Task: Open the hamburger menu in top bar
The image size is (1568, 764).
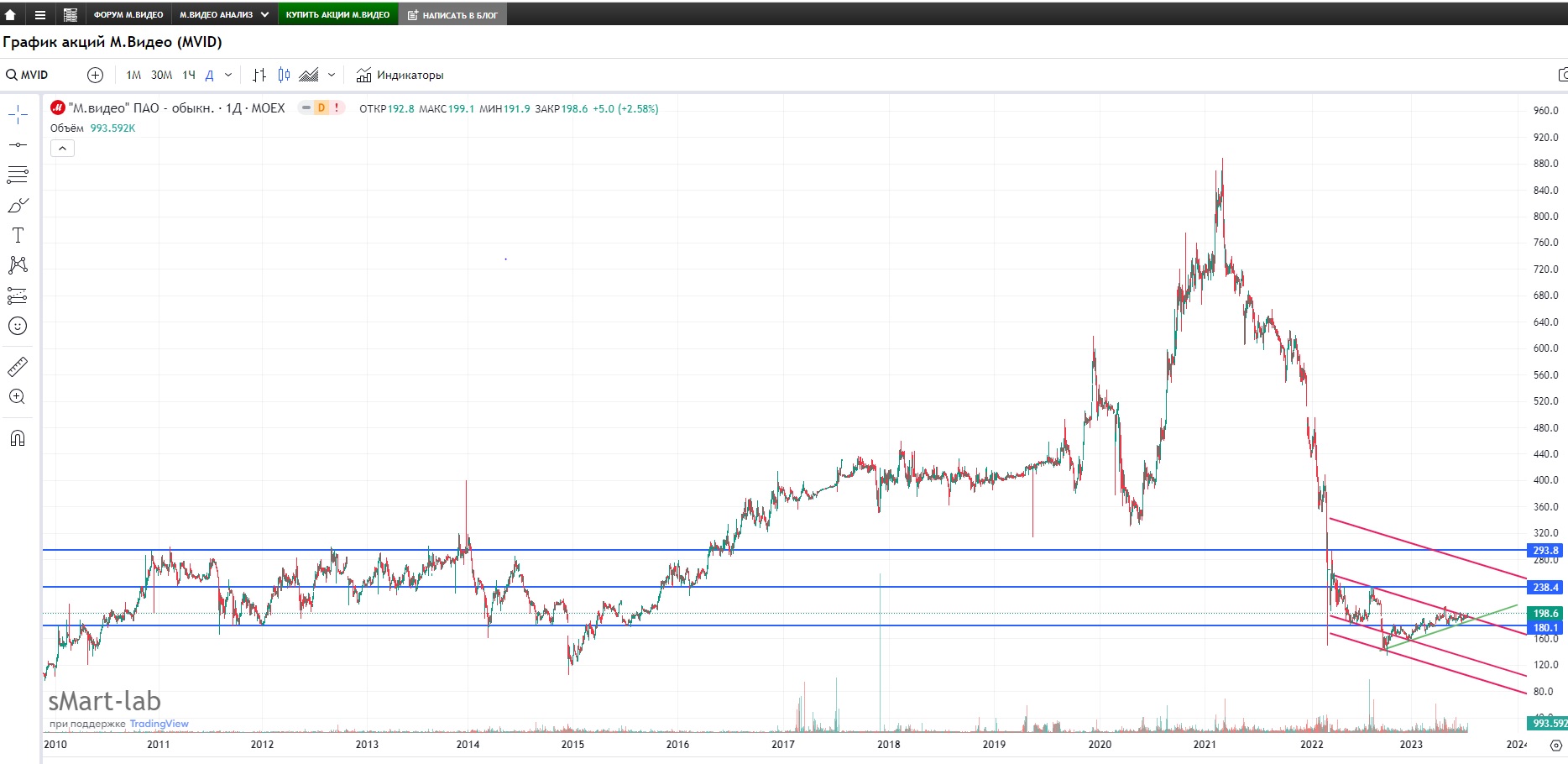Action: click(x=39, y=14)
